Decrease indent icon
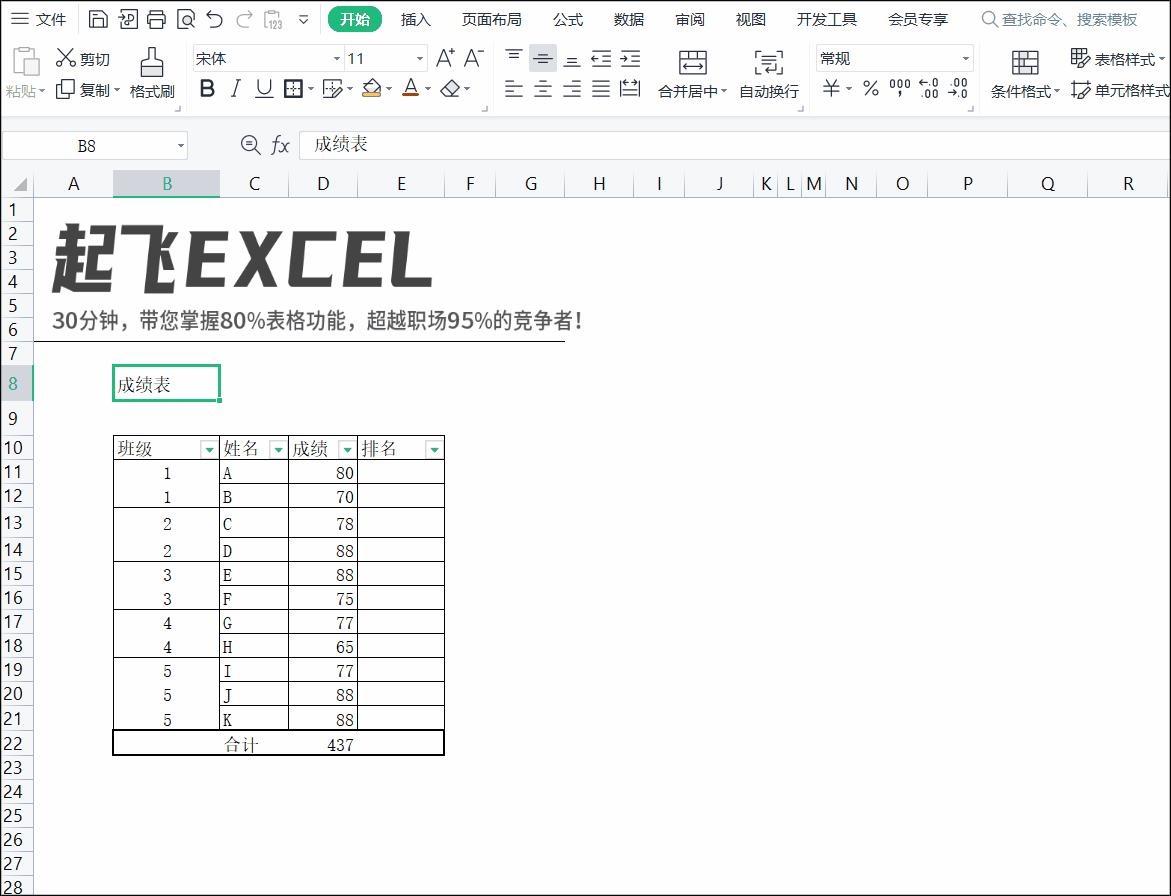Screen dimensions: 1171x896 pos(600,58)
